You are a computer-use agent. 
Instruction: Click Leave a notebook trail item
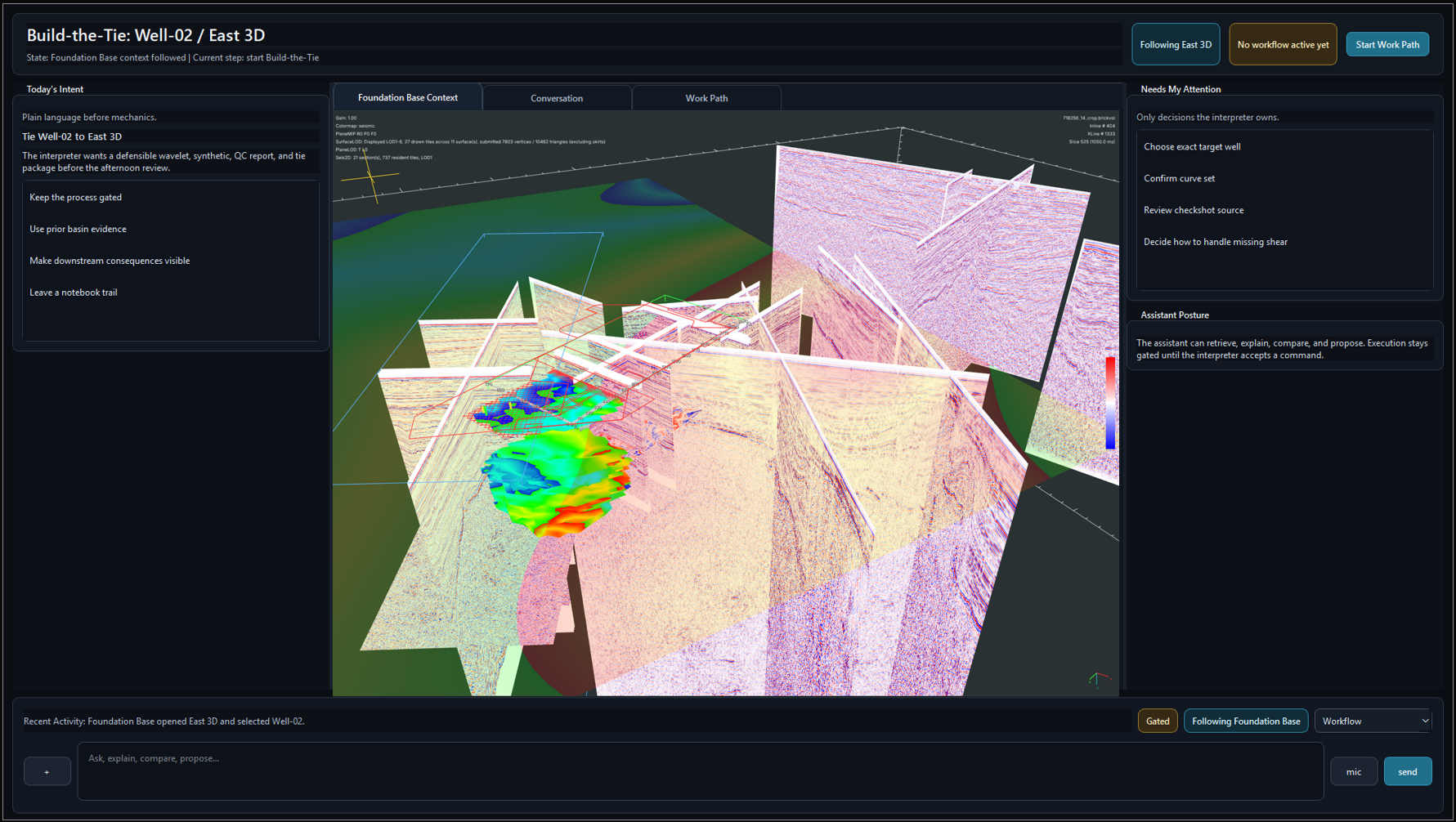(x=170, y=293)
